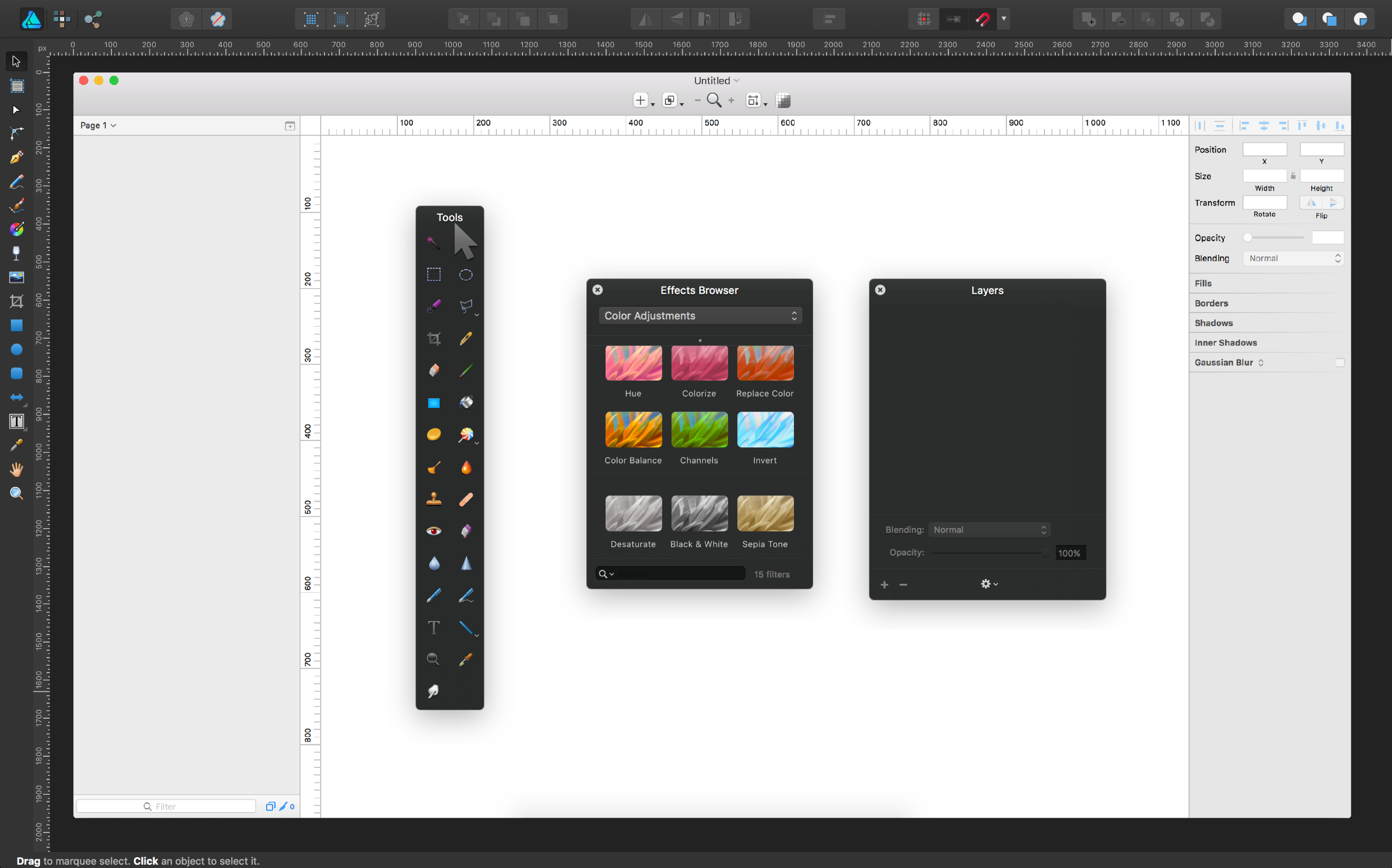This screenshot has width=1392, height=868.
Task: Open the Color Adjustments category dropdown
Action: tap(700, 316)
